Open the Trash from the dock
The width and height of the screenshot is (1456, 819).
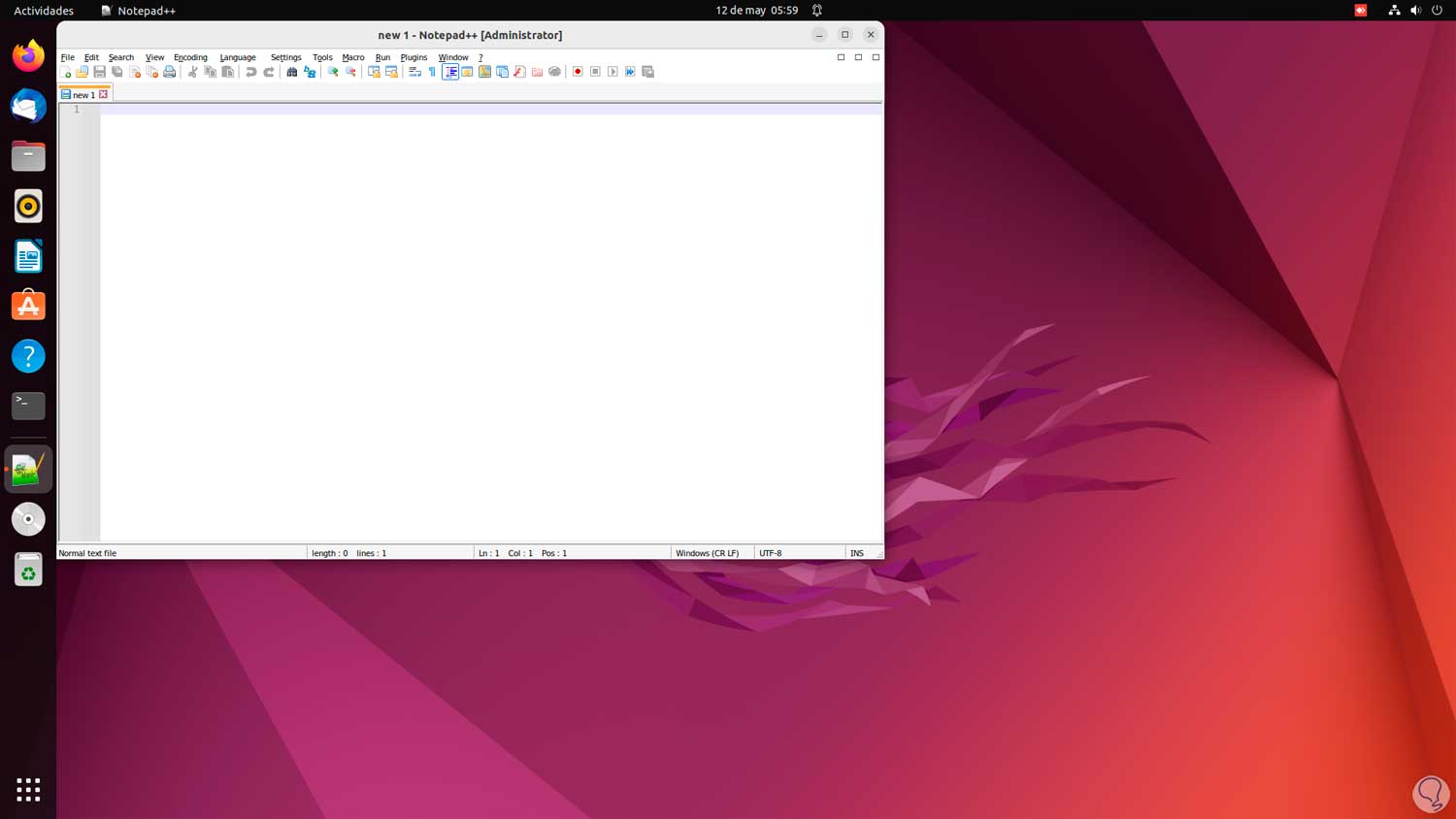click(x=28, y=570)
